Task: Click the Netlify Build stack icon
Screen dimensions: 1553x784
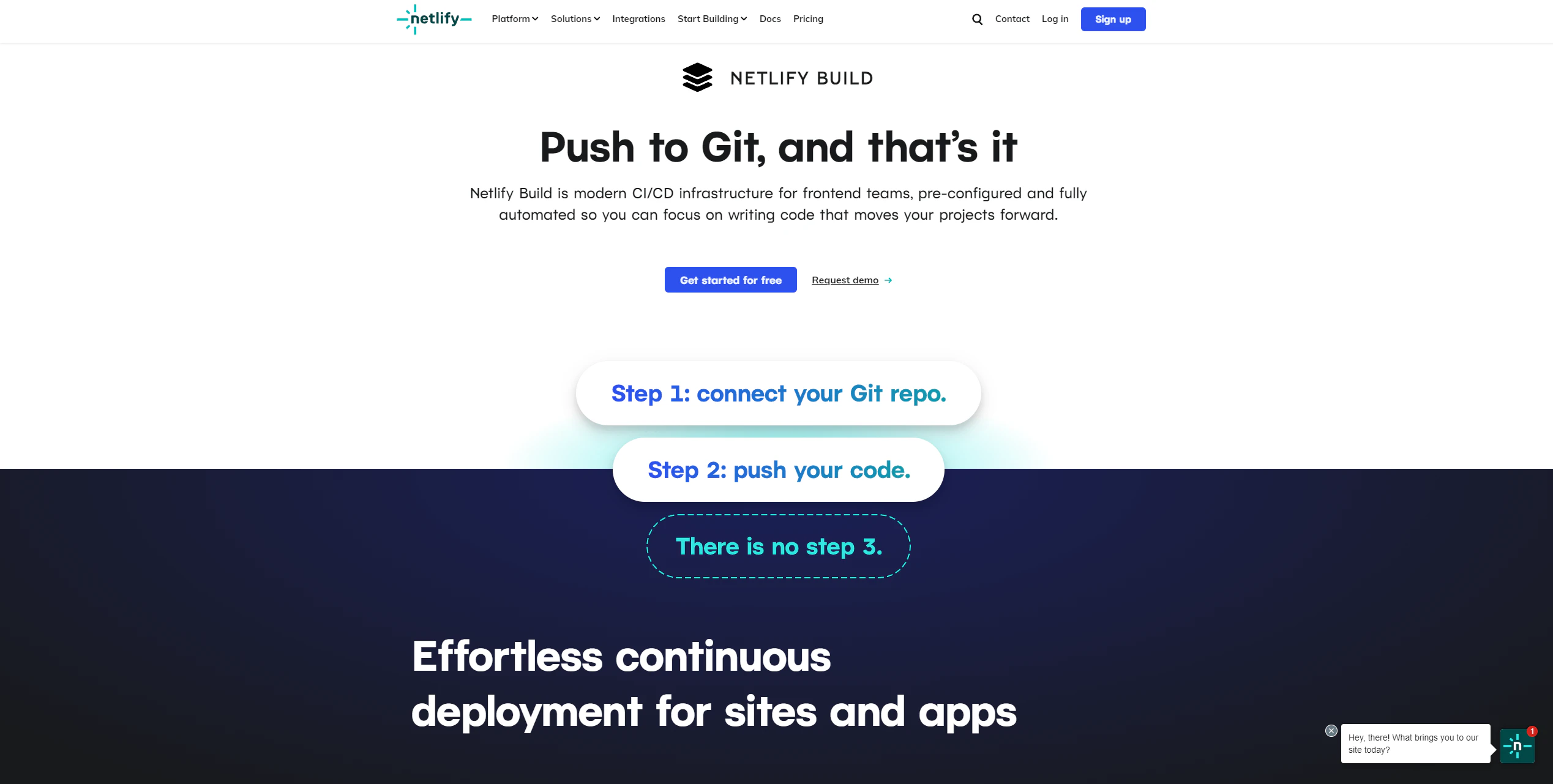Action: point(697,77)
